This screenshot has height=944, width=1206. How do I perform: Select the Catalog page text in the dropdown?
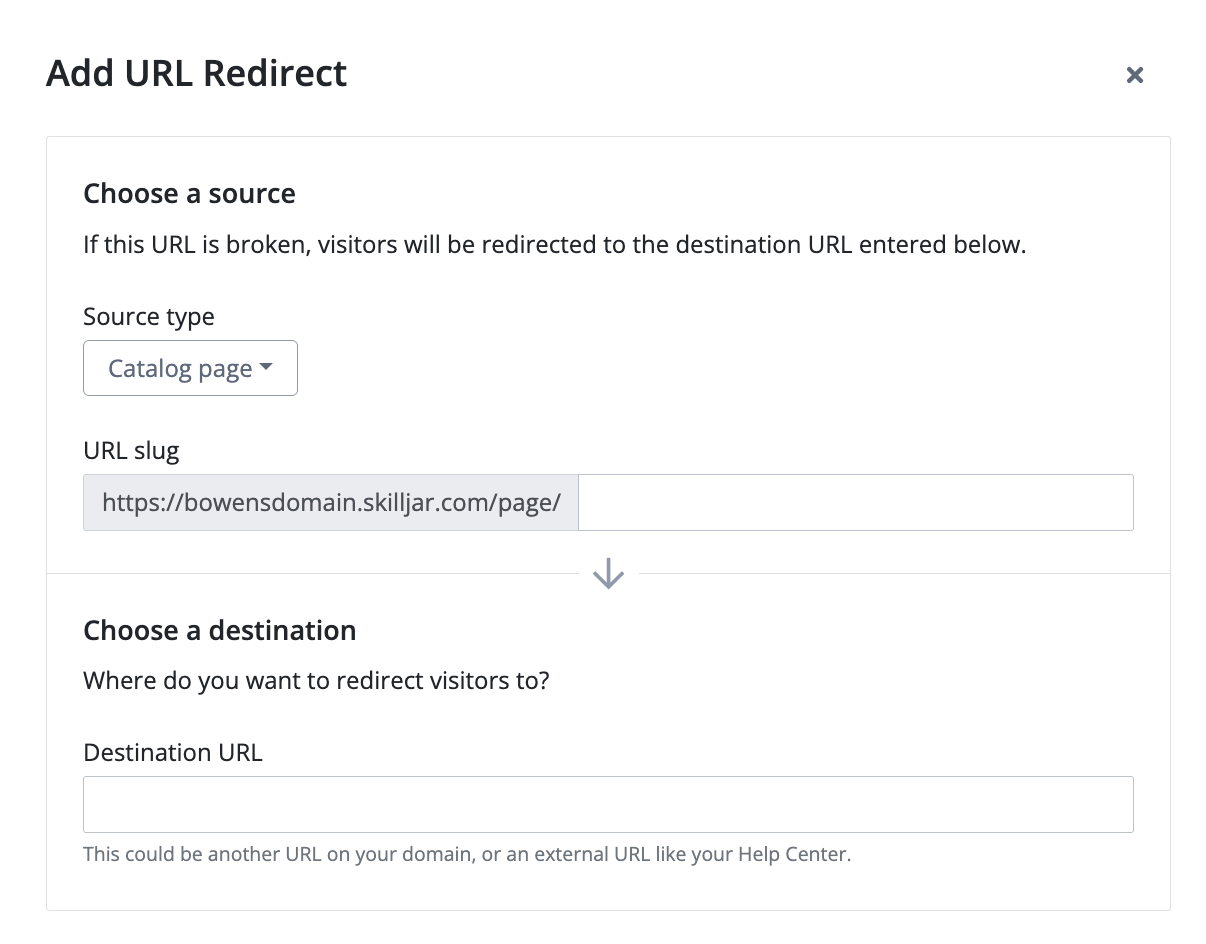(180, 369)
